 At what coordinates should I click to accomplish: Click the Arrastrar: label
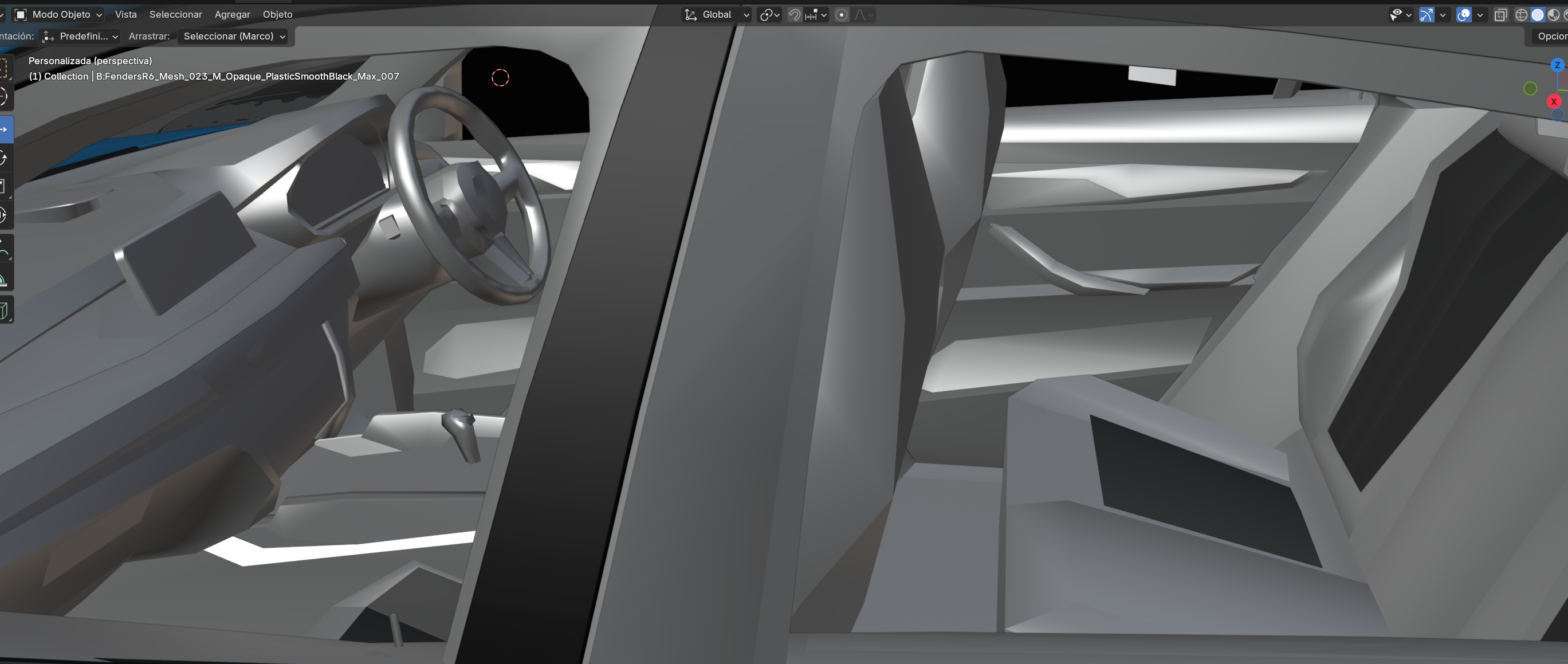tap(149, 36)
